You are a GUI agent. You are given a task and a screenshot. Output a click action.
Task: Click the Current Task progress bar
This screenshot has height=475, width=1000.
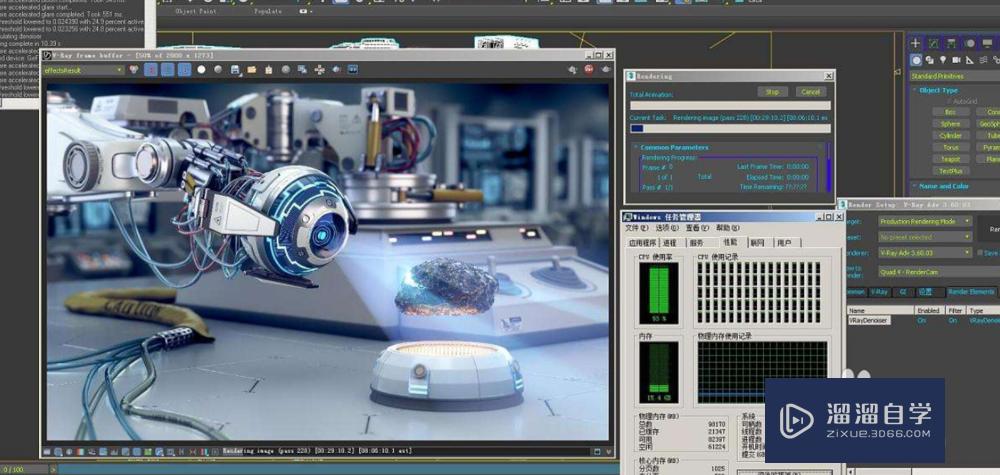coord(730,128)
